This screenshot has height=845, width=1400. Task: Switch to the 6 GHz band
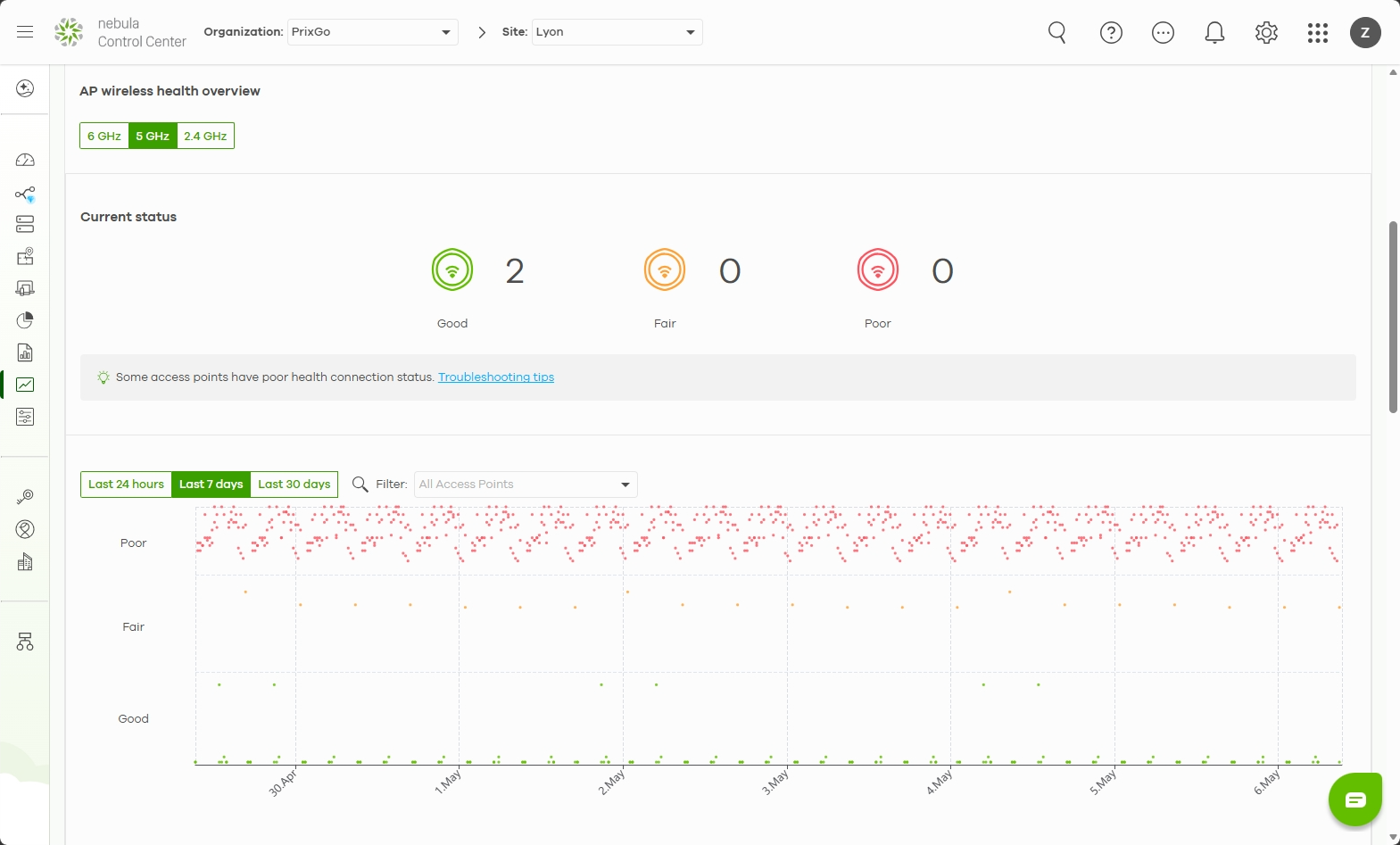coord(104,136)
